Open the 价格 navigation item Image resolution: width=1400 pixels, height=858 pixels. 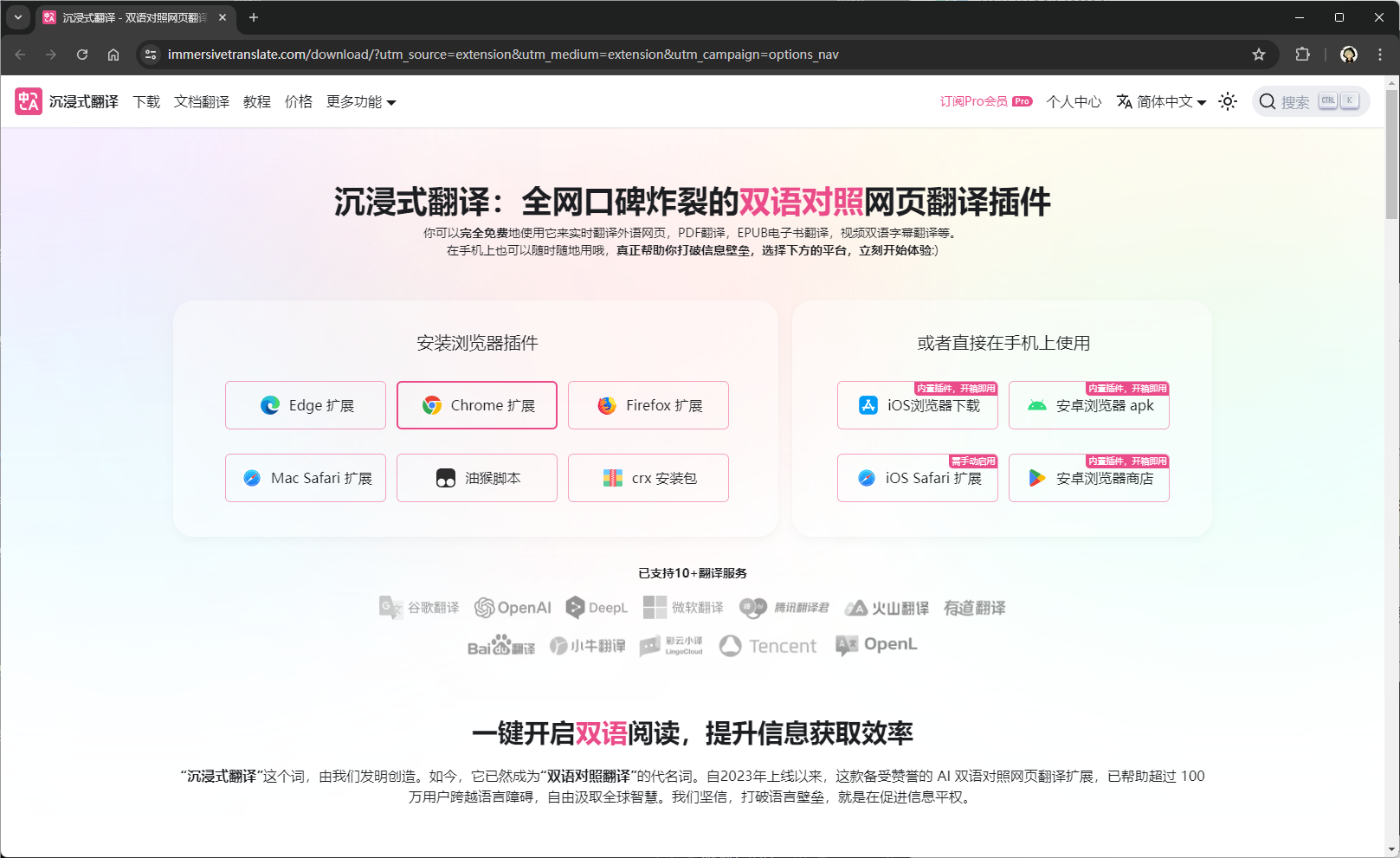[x=298, y=101]
